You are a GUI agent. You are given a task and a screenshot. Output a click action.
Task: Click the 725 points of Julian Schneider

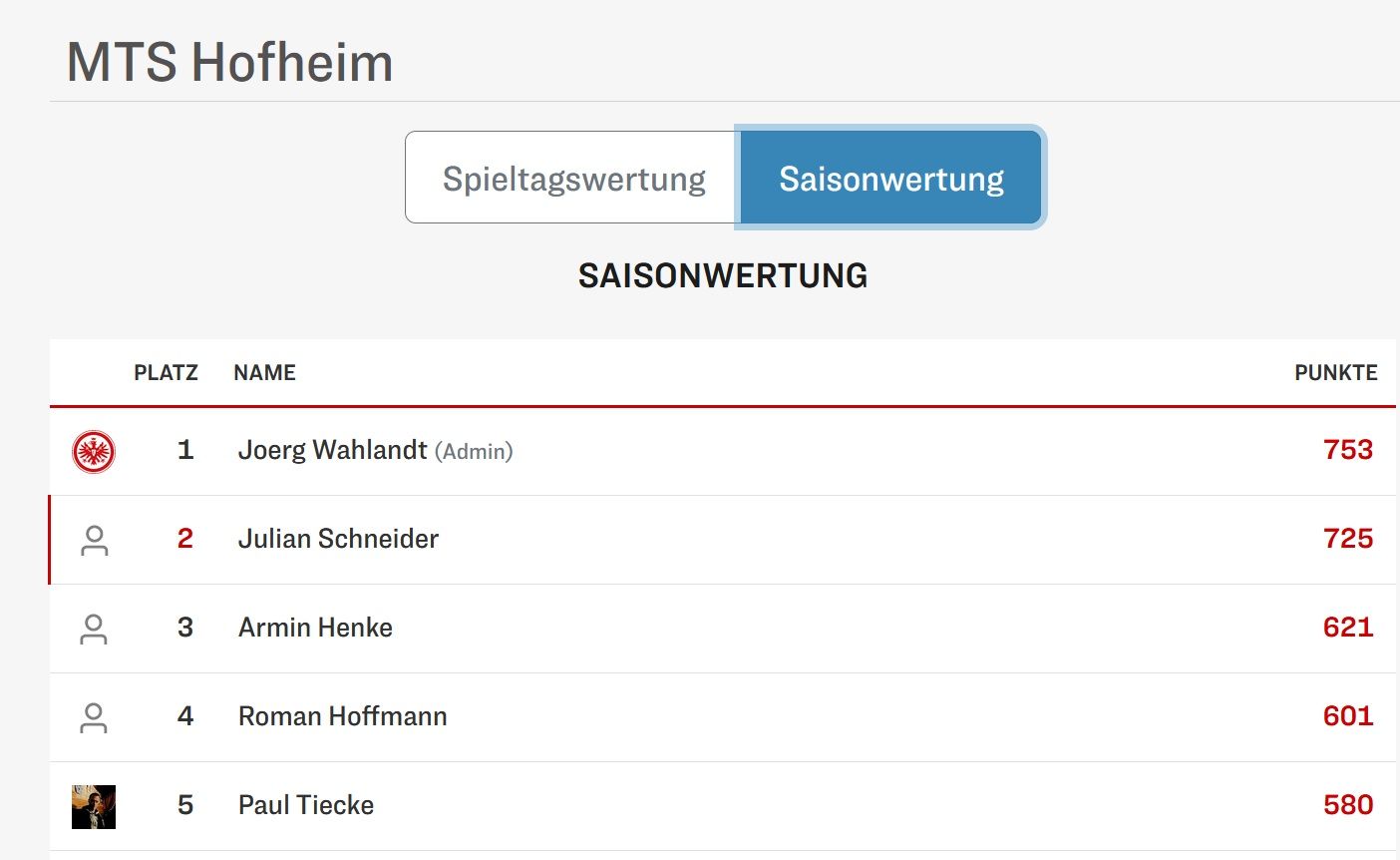tap(1348, 539)
